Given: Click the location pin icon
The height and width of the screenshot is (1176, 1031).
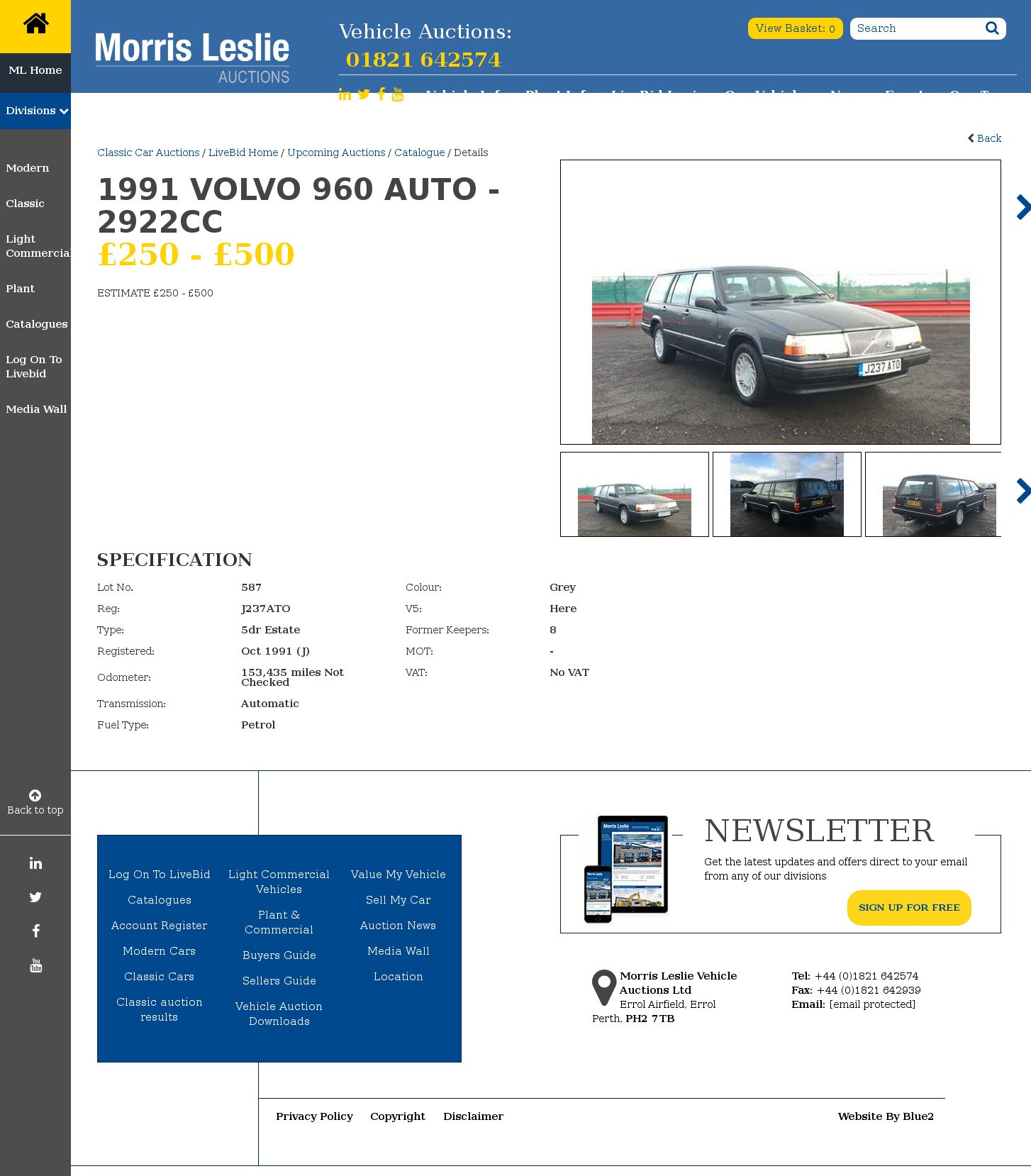Looking at the screenshot, I should point(604,987).
